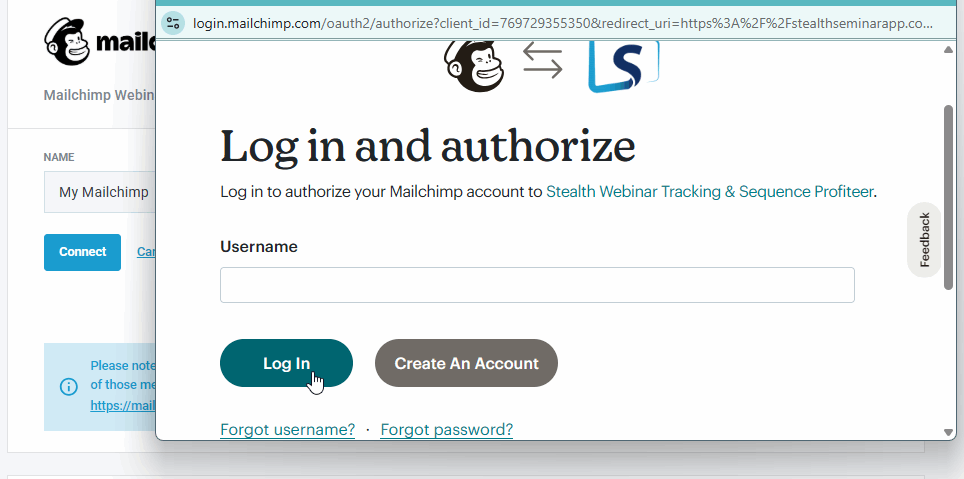Click the Mailchimp Freddie logo on background page
Image resolution: width=964 pixels, height=479 pixels.
pyautogui.click(x=68, y=42)
